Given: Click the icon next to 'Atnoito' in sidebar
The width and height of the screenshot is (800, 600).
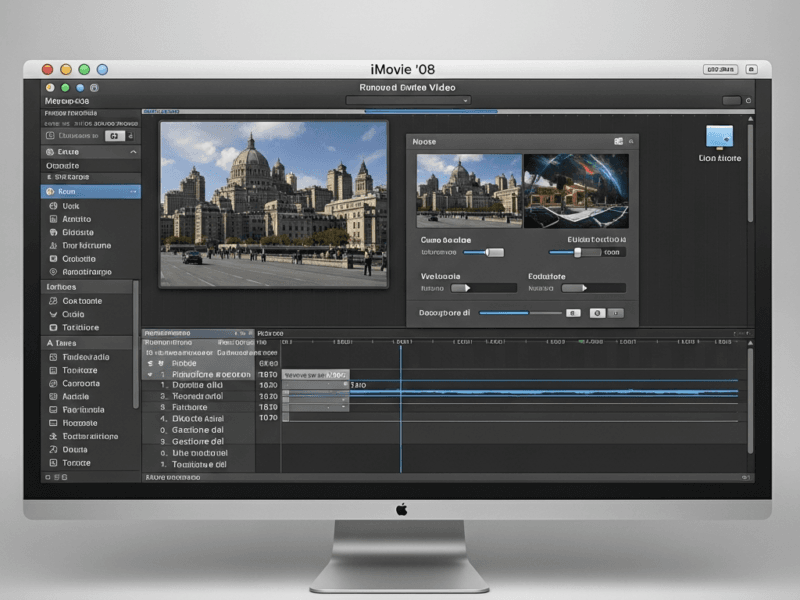Looking at the screenshot, I should point(52,218).
